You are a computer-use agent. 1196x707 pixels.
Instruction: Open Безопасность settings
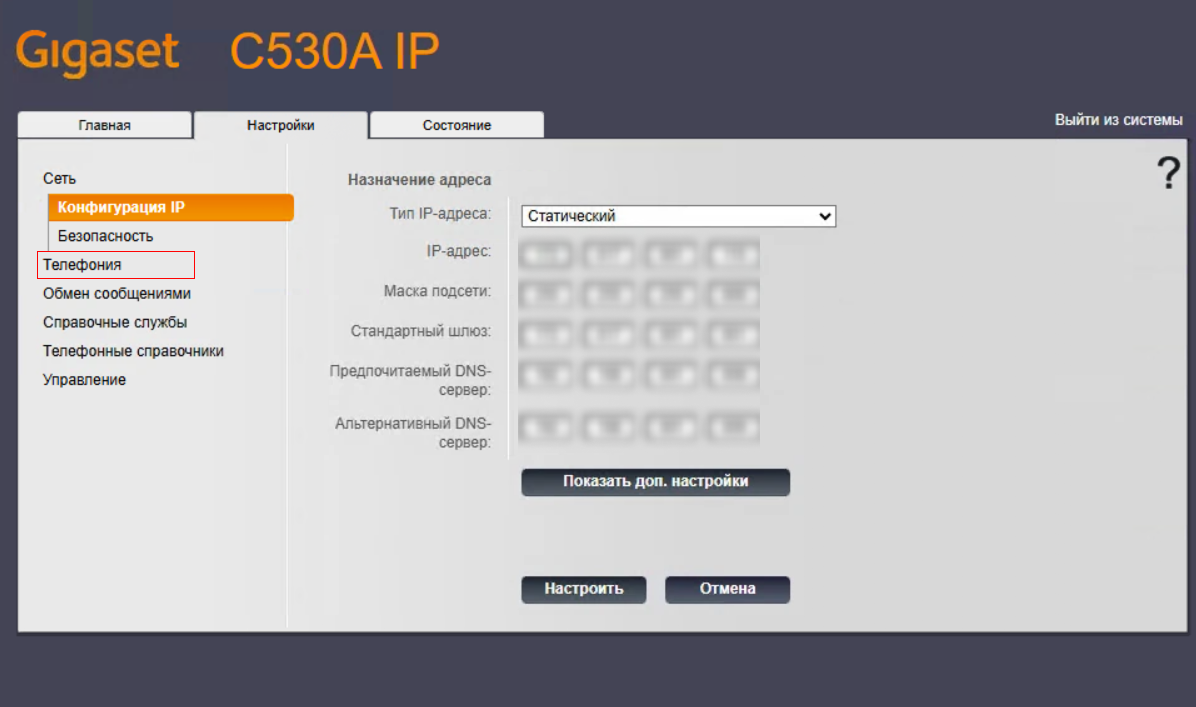pyautogui.click(x=105, y=236)
